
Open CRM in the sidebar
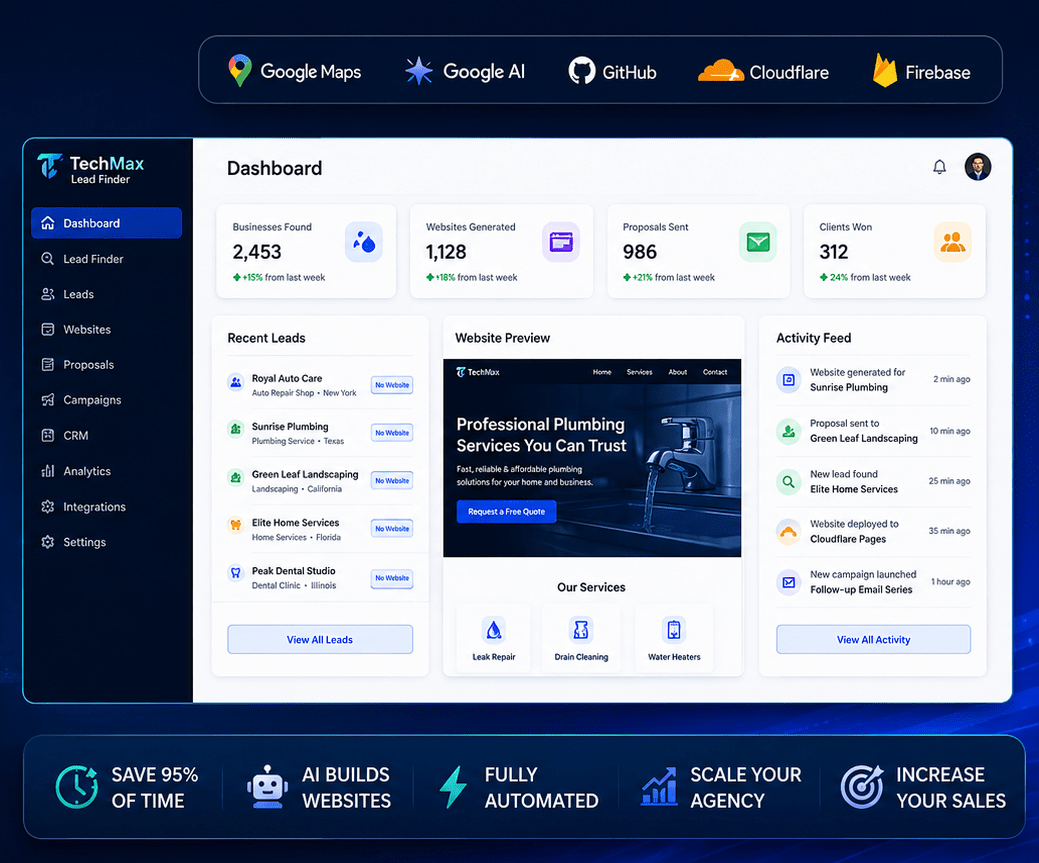pos(107,435)
